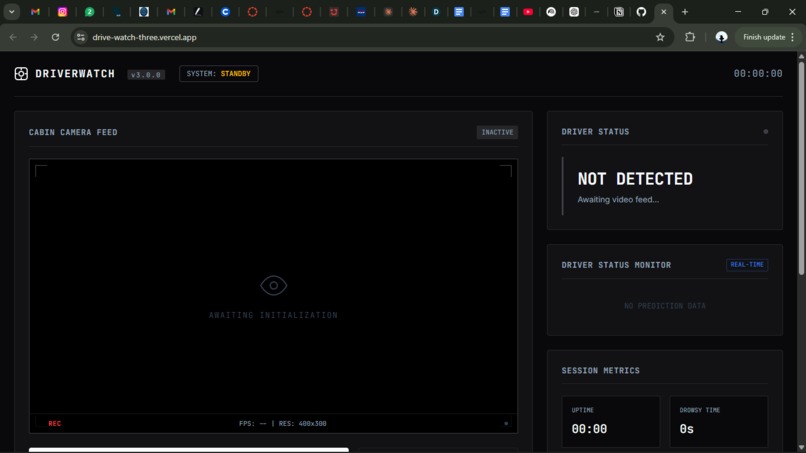Reload the DriverWatch page

click(56, 37)
